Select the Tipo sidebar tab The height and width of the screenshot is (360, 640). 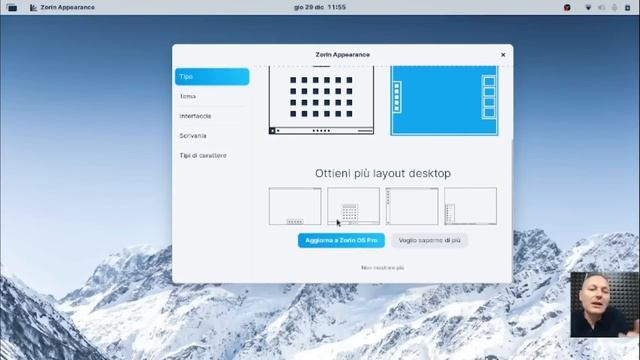coord(212,77)
